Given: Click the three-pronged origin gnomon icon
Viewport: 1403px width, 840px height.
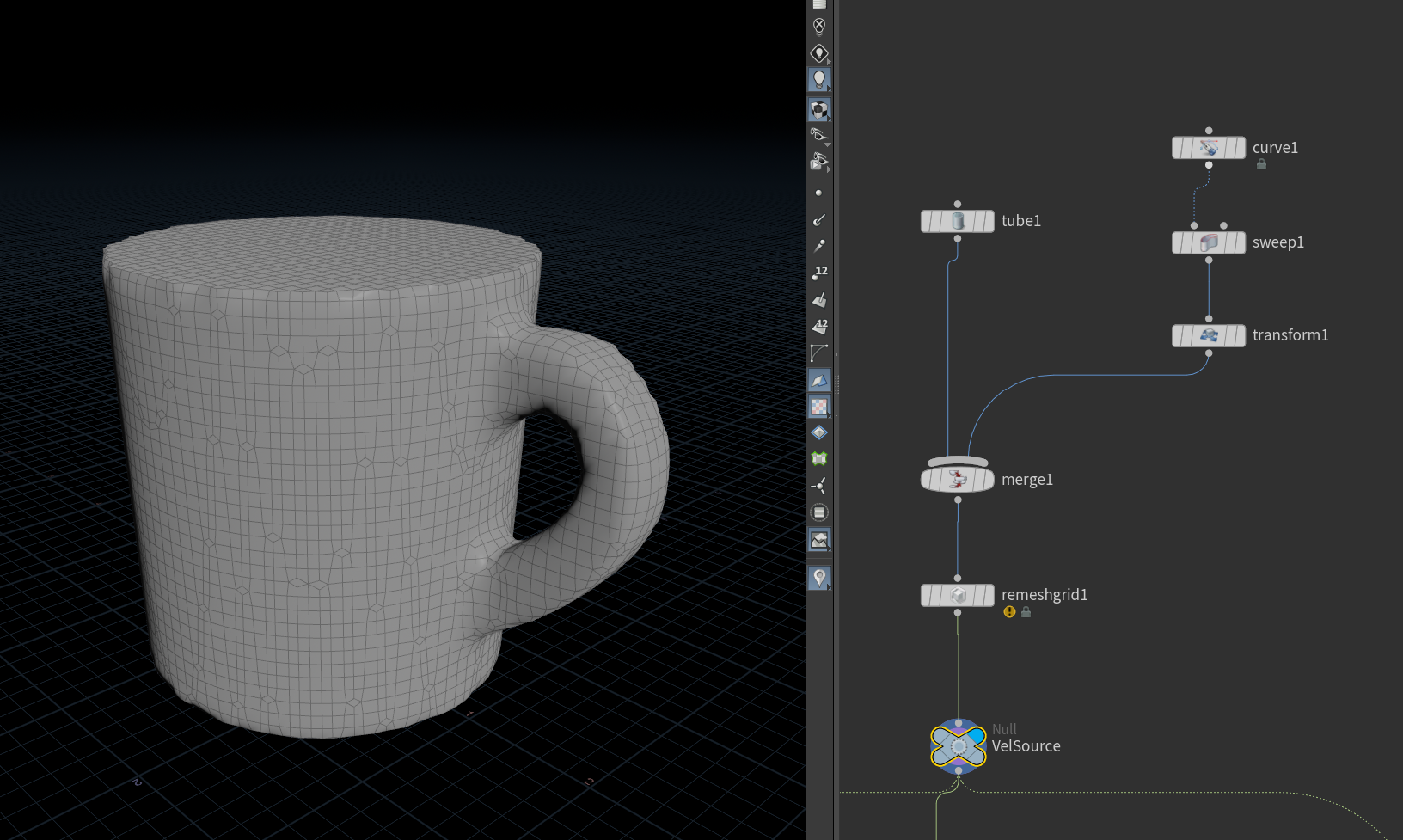Looking at the screenshot, I should pyautogui.click(x=818, y=486).
